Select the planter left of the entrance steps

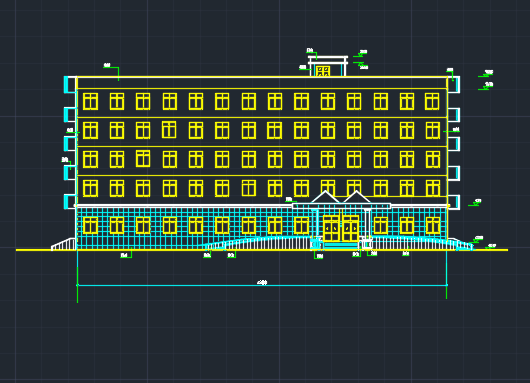point(316,243)
